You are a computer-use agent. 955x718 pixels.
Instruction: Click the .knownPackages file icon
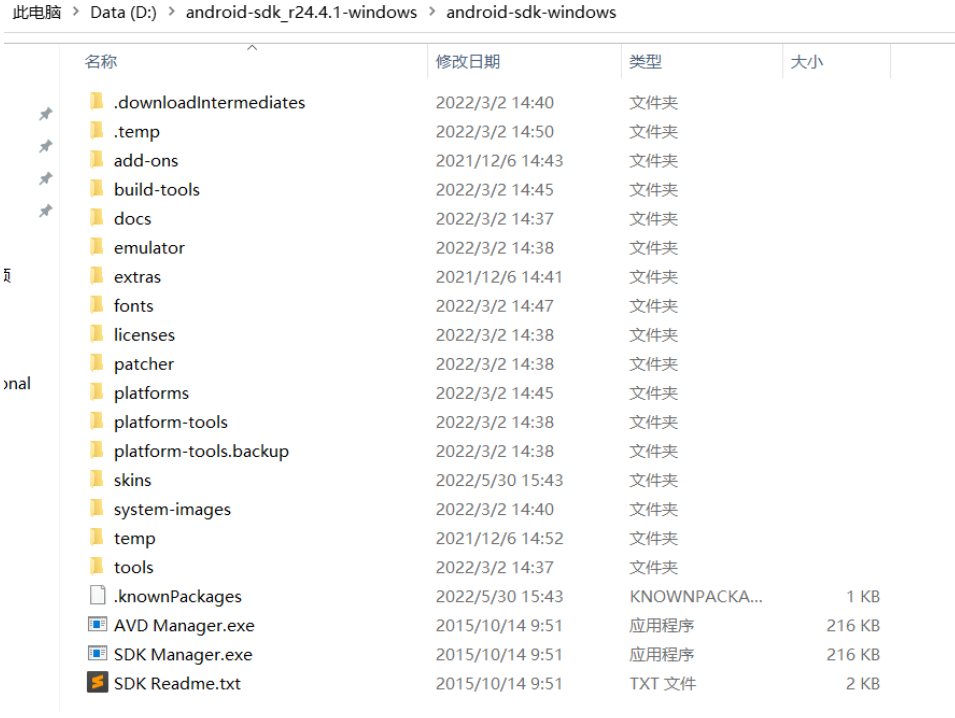[x=97, y=596]
